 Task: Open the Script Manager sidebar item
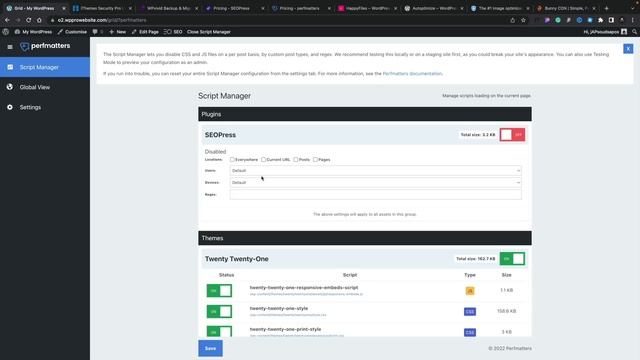pyautogui.click(x=44, y=67)
